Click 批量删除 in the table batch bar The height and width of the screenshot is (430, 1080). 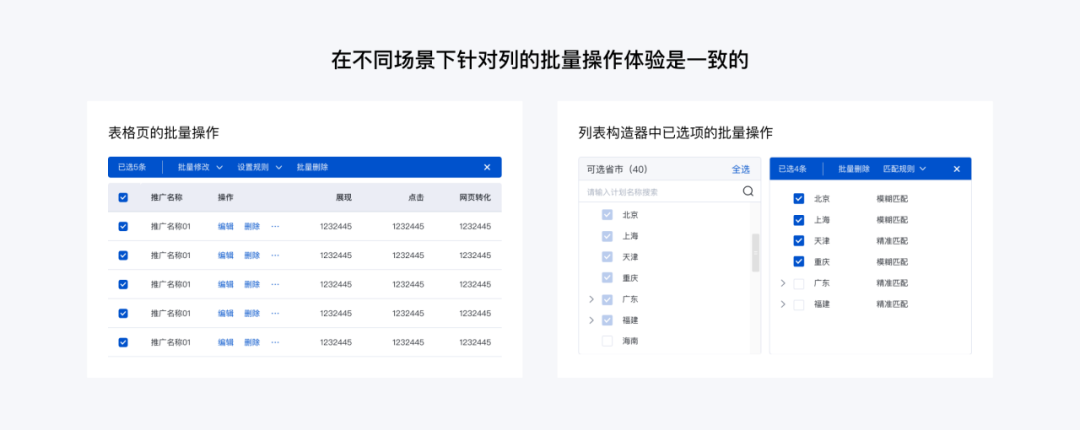click(x=312, y=167)
